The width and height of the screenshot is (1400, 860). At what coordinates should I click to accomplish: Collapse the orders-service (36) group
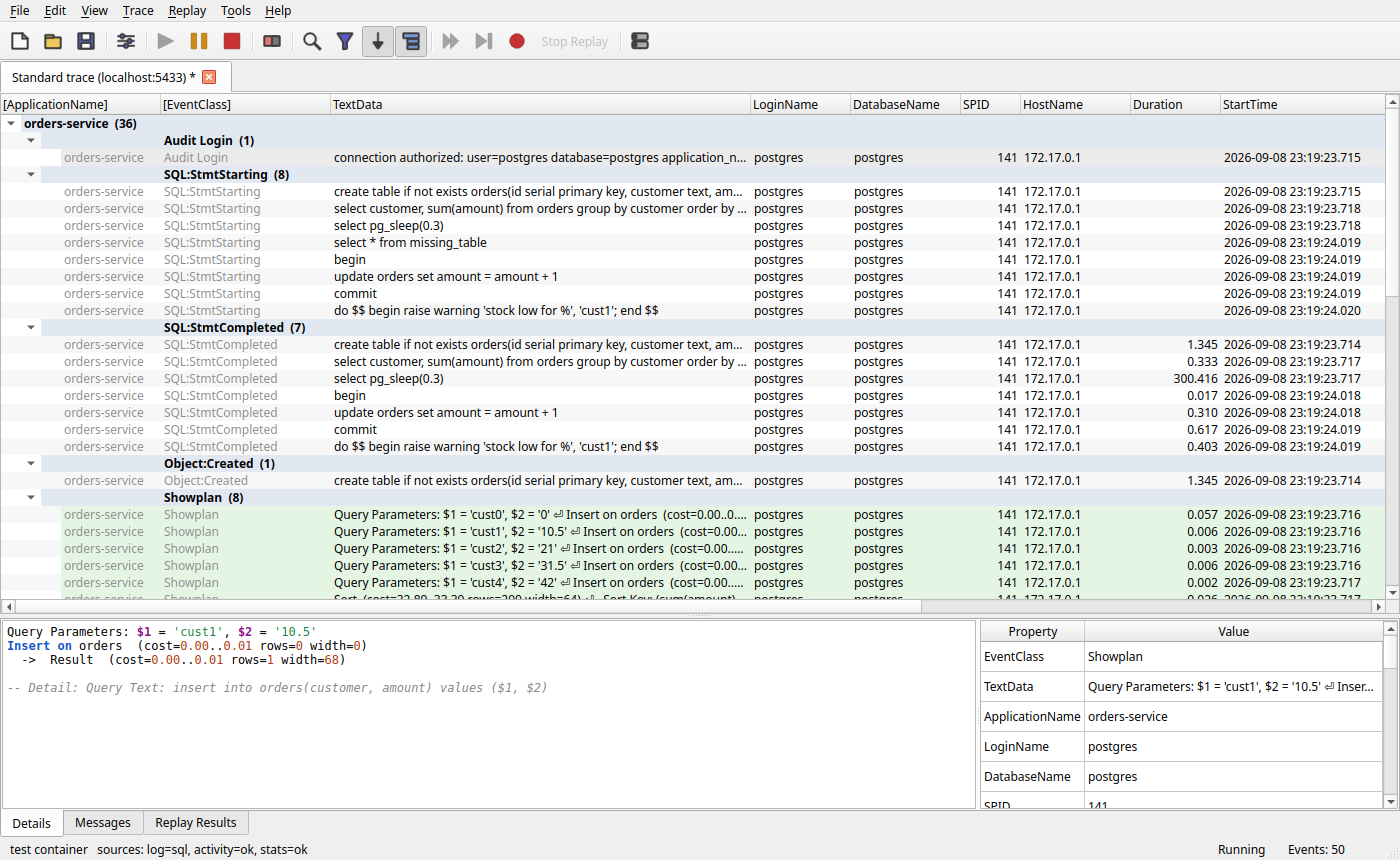point(11,124)
